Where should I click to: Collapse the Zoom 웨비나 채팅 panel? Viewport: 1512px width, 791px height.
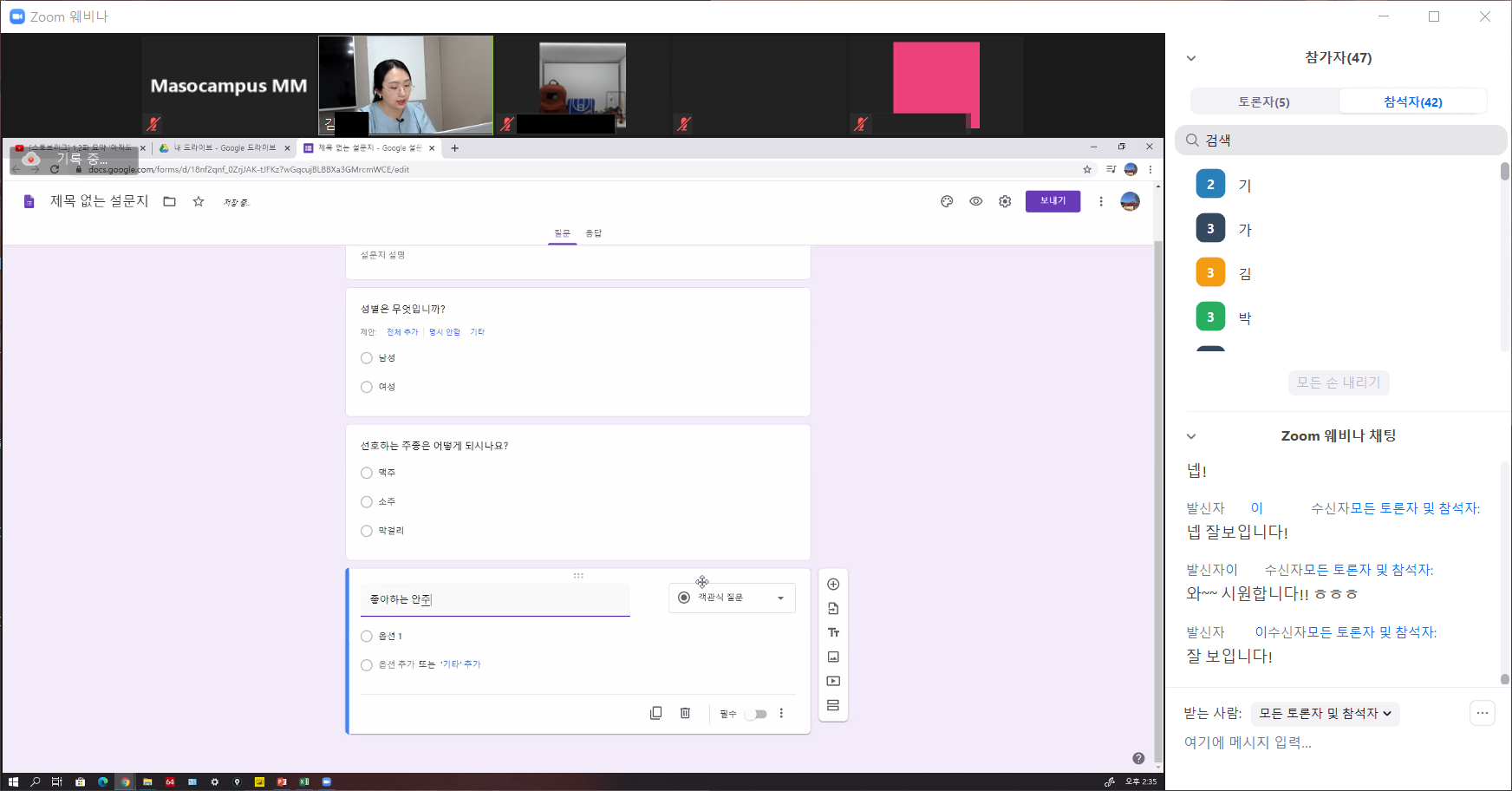(1191, 436)
